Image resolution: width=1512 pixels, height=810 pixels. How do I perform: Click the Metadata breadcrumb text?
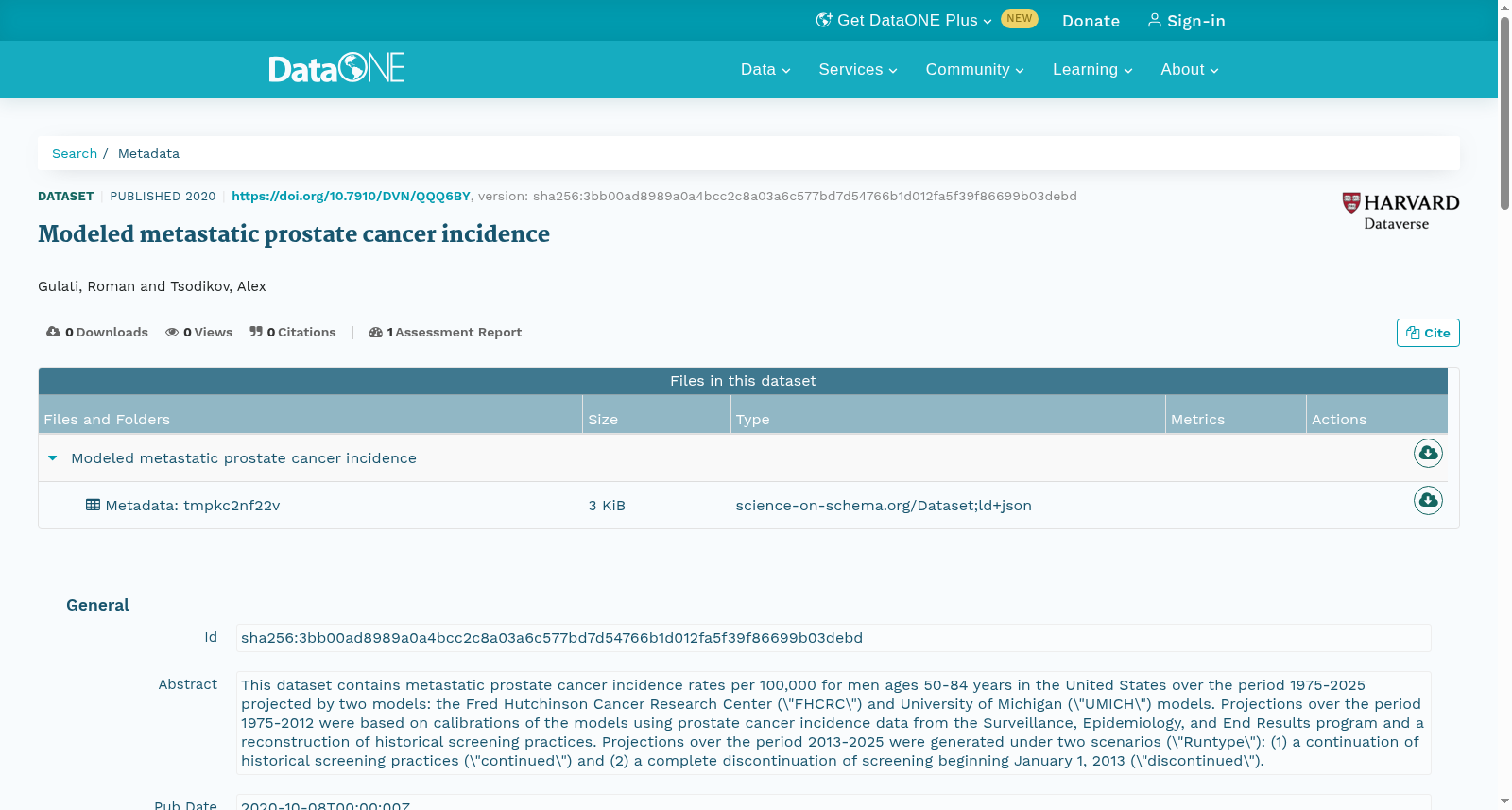point(148,153)
